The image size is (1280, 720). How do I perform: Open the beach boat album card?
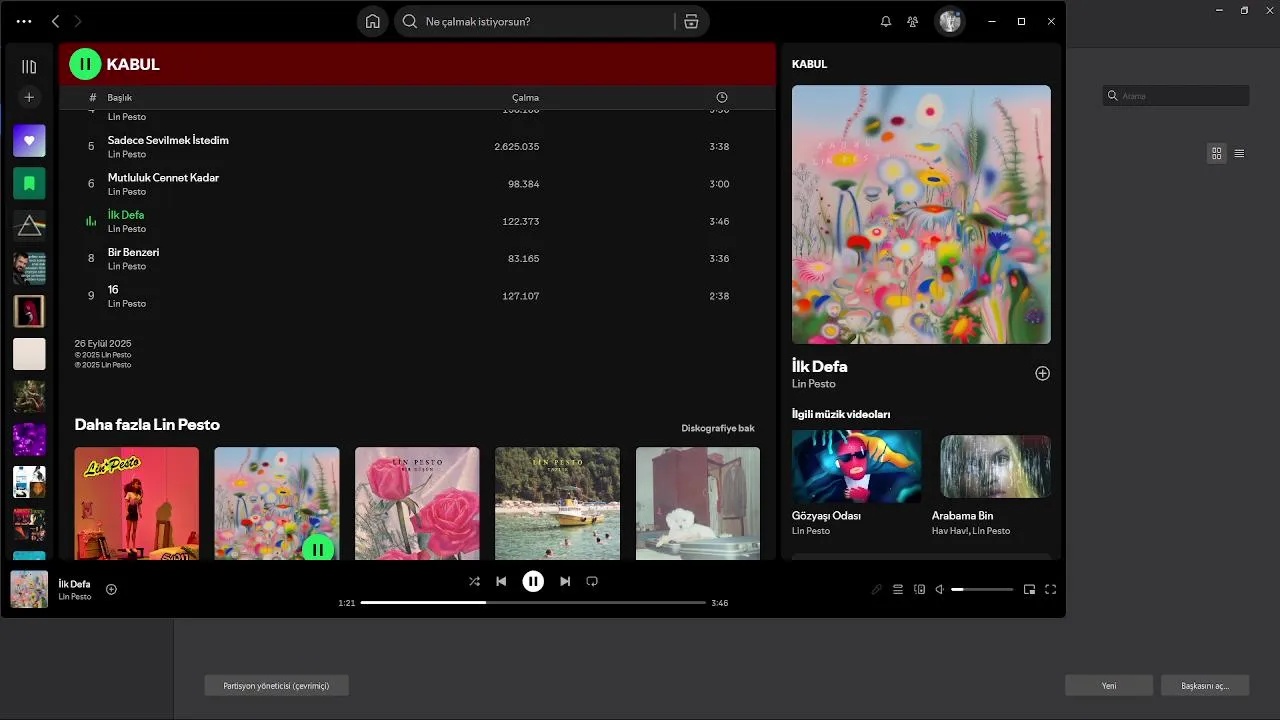557,503
